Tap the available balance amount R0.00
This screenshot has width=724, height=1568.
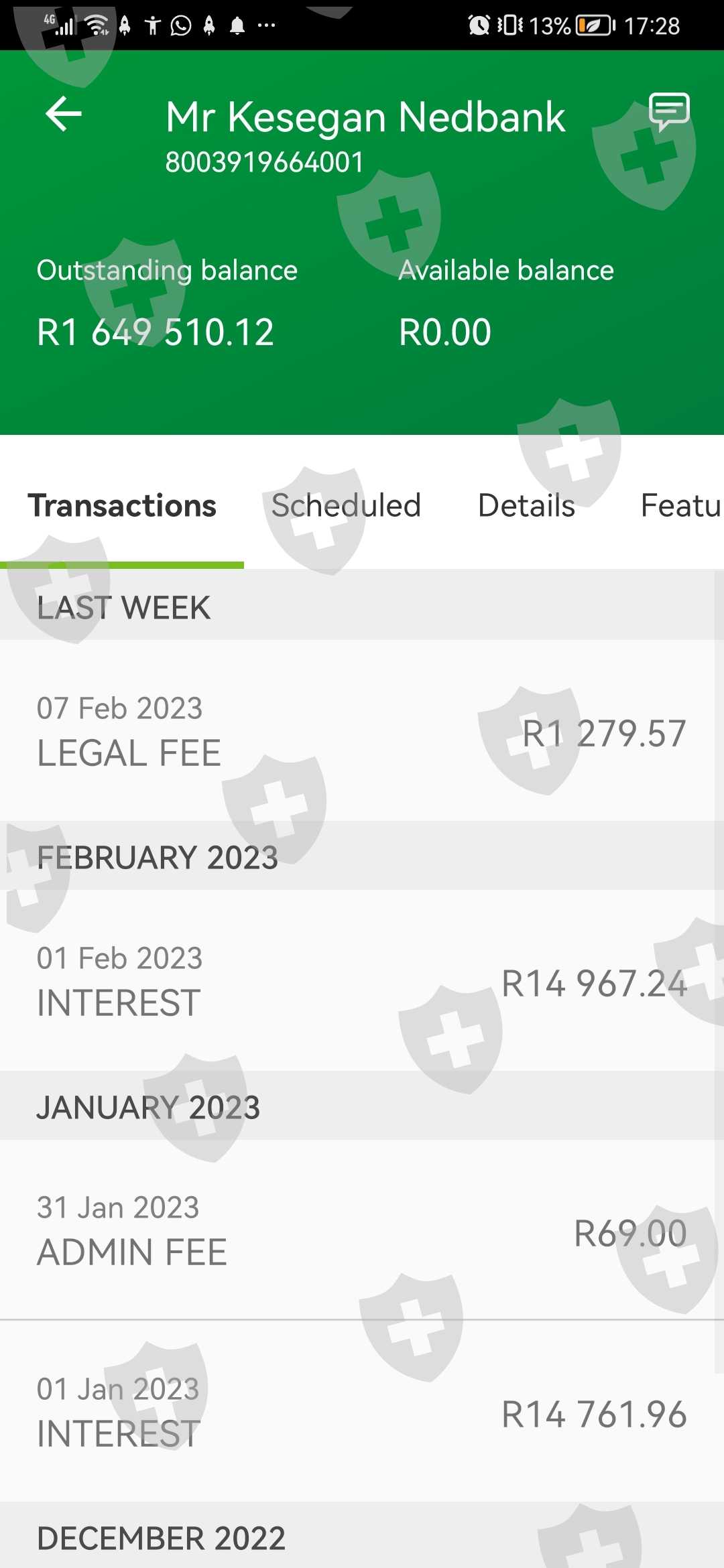point(445,332)
